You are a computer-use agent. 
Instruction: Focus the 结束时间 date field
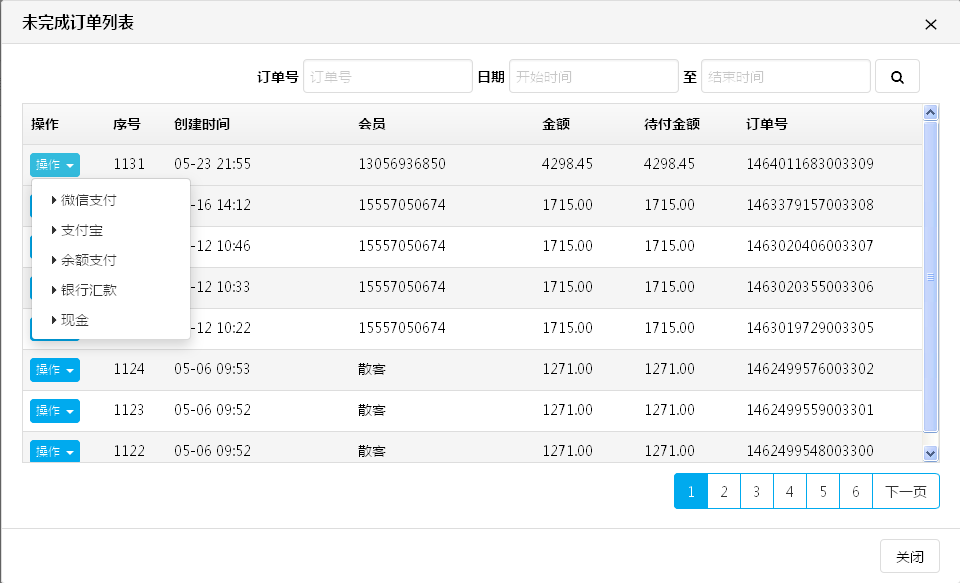point(785,76)
